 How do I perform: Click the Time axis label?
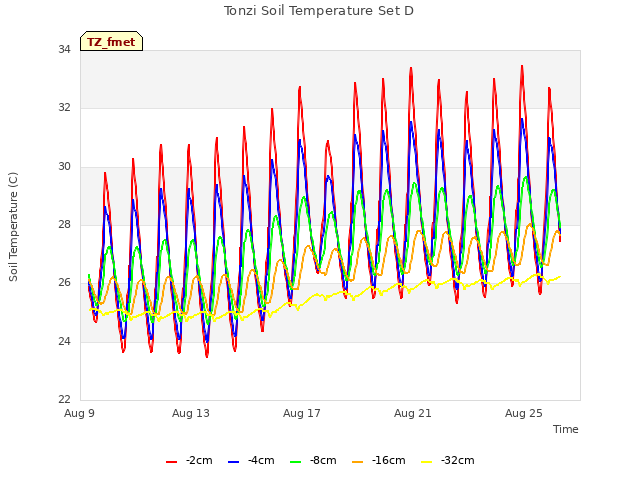click(565, 429)
